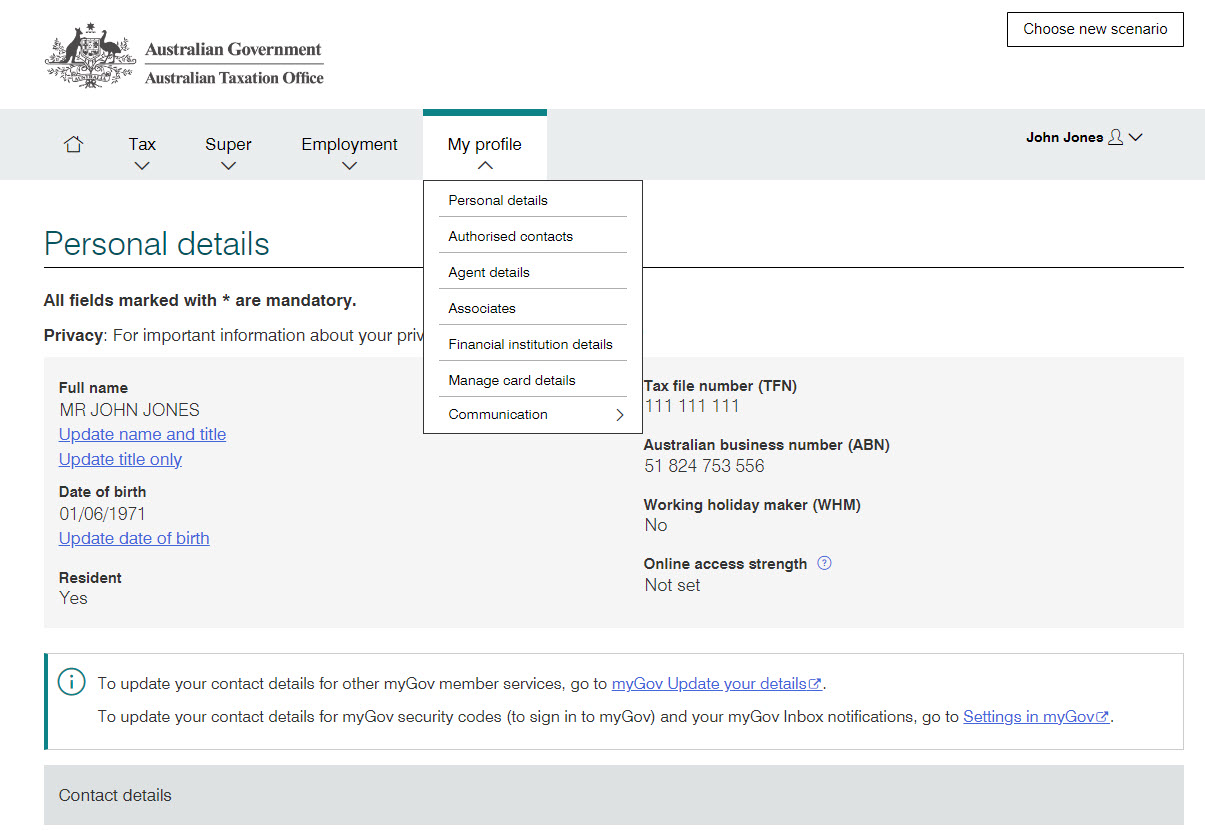Choose Agent details in My profile menu
Viewport: 1205px width, 833px height.
489,272
